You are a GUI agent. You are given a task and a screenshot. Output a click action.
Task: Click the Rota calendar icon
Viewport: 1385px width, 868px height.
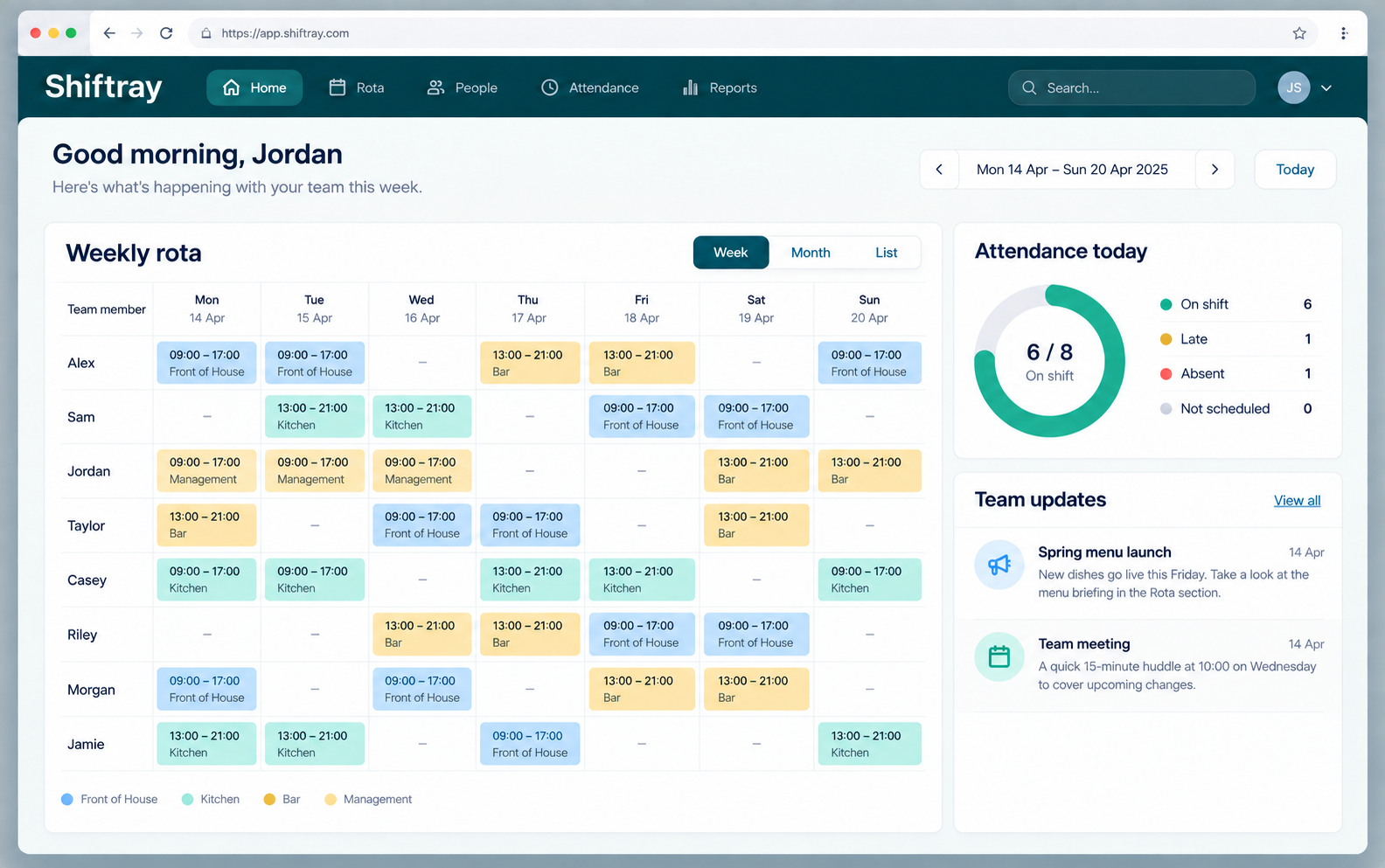coord(338,87)
